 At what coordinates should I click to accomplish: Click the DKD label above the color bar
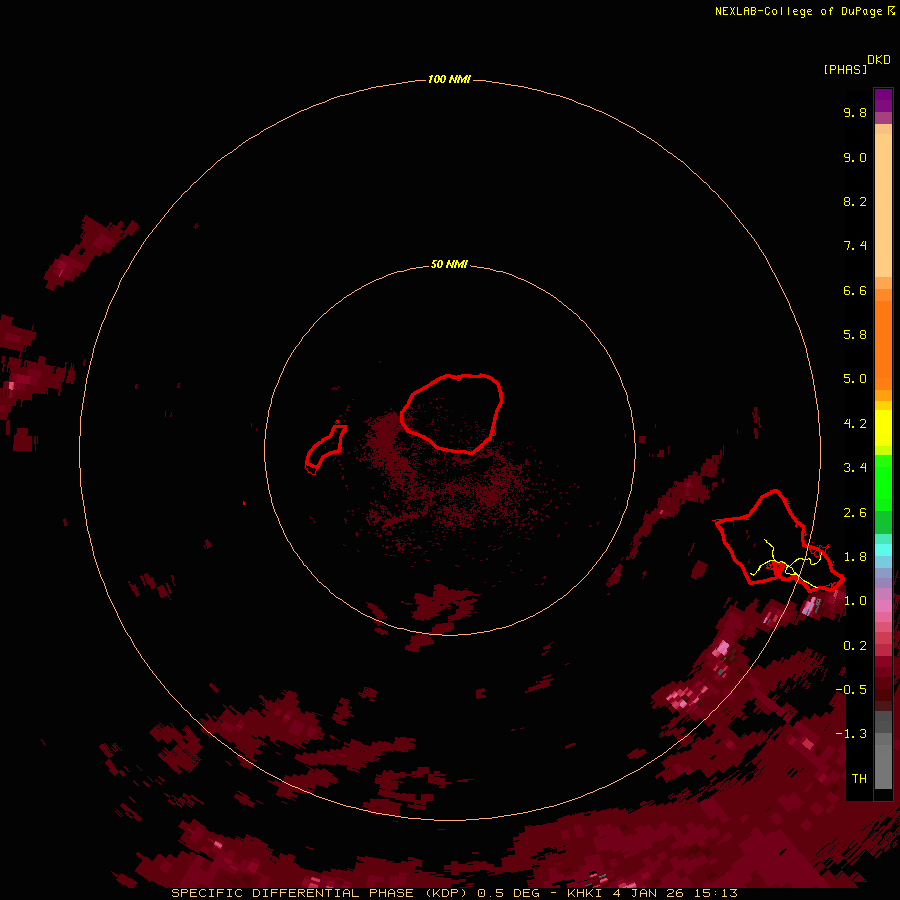click(878, 60)
